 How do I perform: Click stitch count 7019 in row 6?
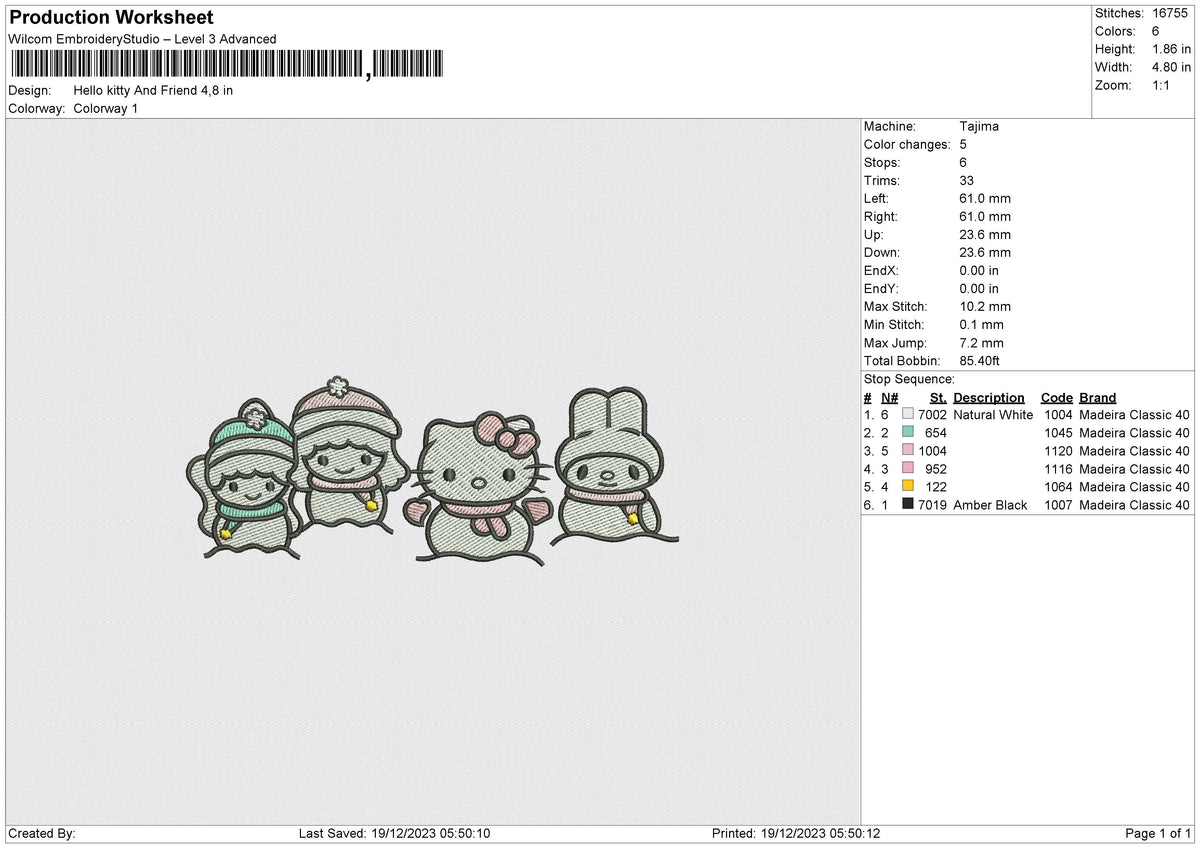pos(932,505)
